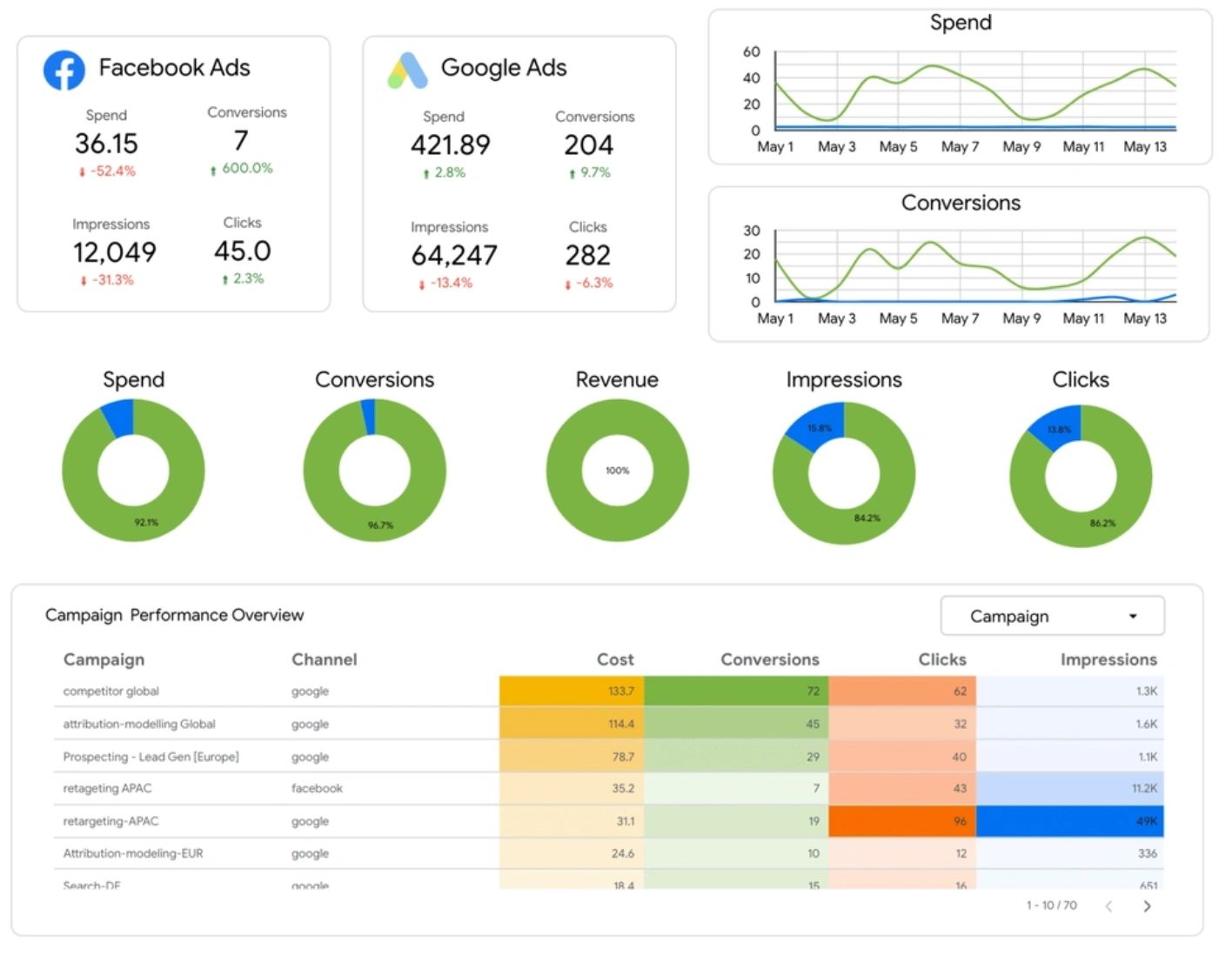Viewport: 1232px width, 956px height.
Task: Click Google Ads impressions value 64,247
Action: [x=454, y=256]
